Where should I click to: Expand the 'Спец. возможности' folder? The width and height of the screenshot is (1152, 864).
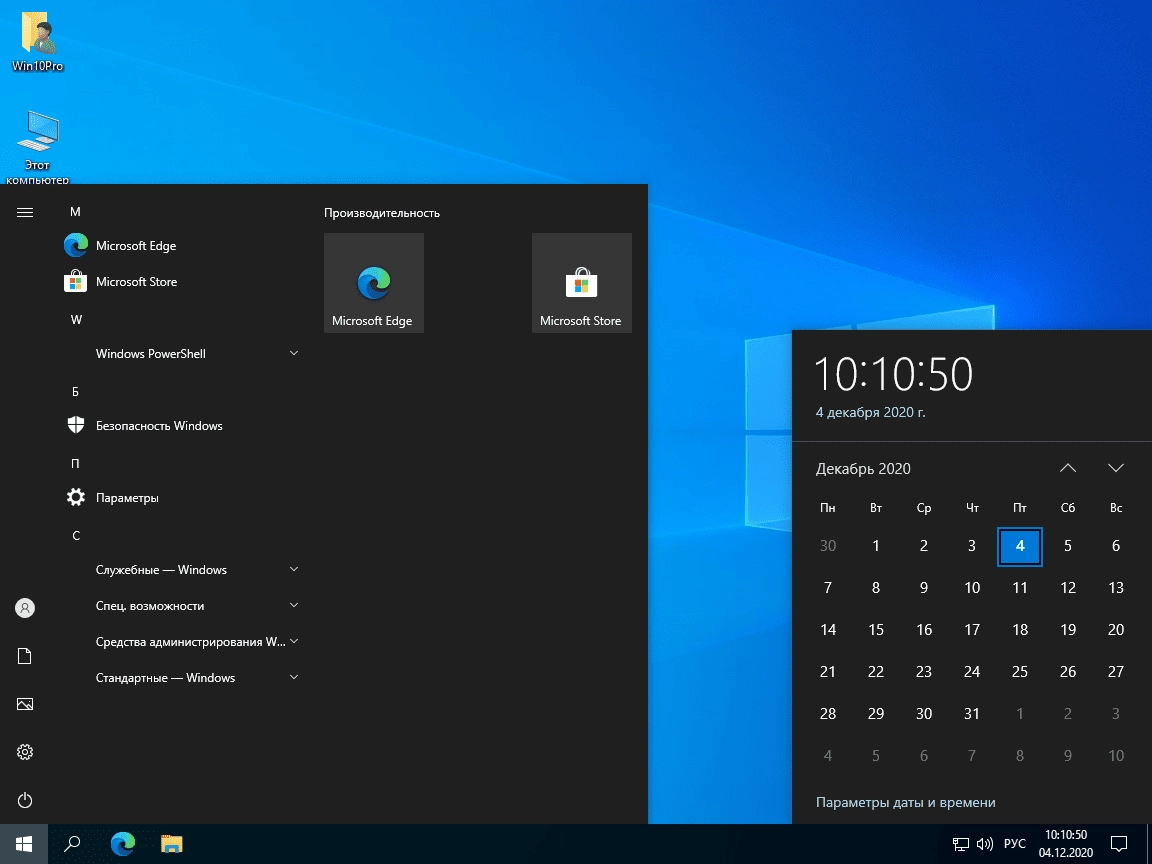181,605
